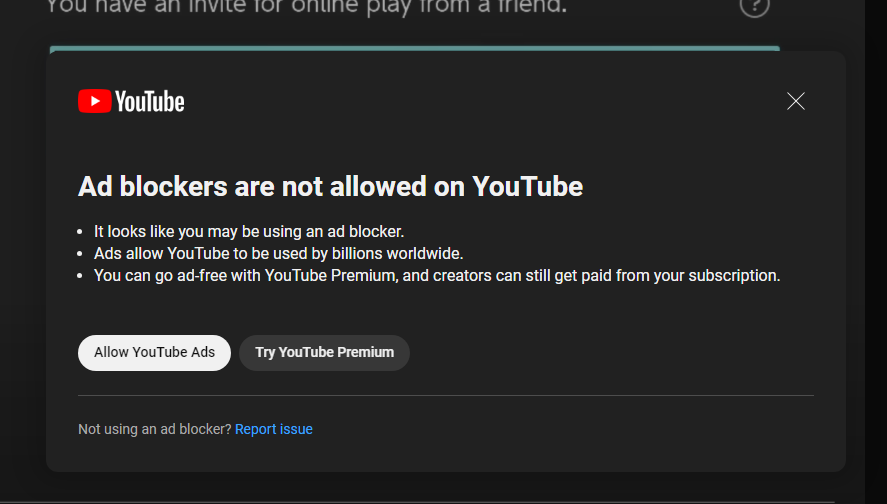Click Allow YouTube Ads button
Image resolution: width=887 pixels, height=504 pixels.
coord(154,353)
